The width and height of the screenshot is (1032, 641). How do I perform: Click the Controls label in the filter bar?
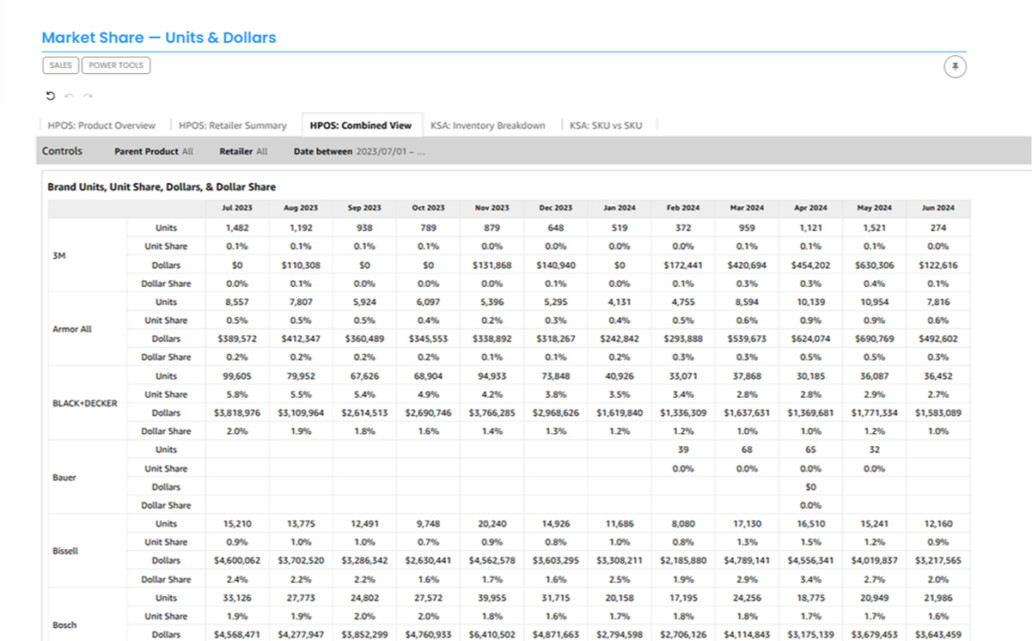62,151
